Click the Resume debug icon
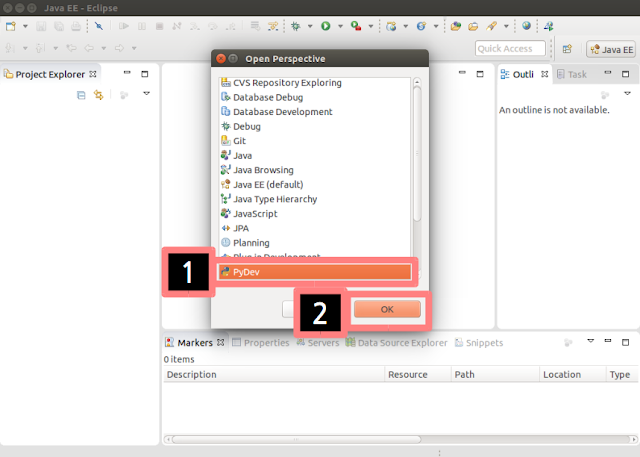 tap(124, 27)
